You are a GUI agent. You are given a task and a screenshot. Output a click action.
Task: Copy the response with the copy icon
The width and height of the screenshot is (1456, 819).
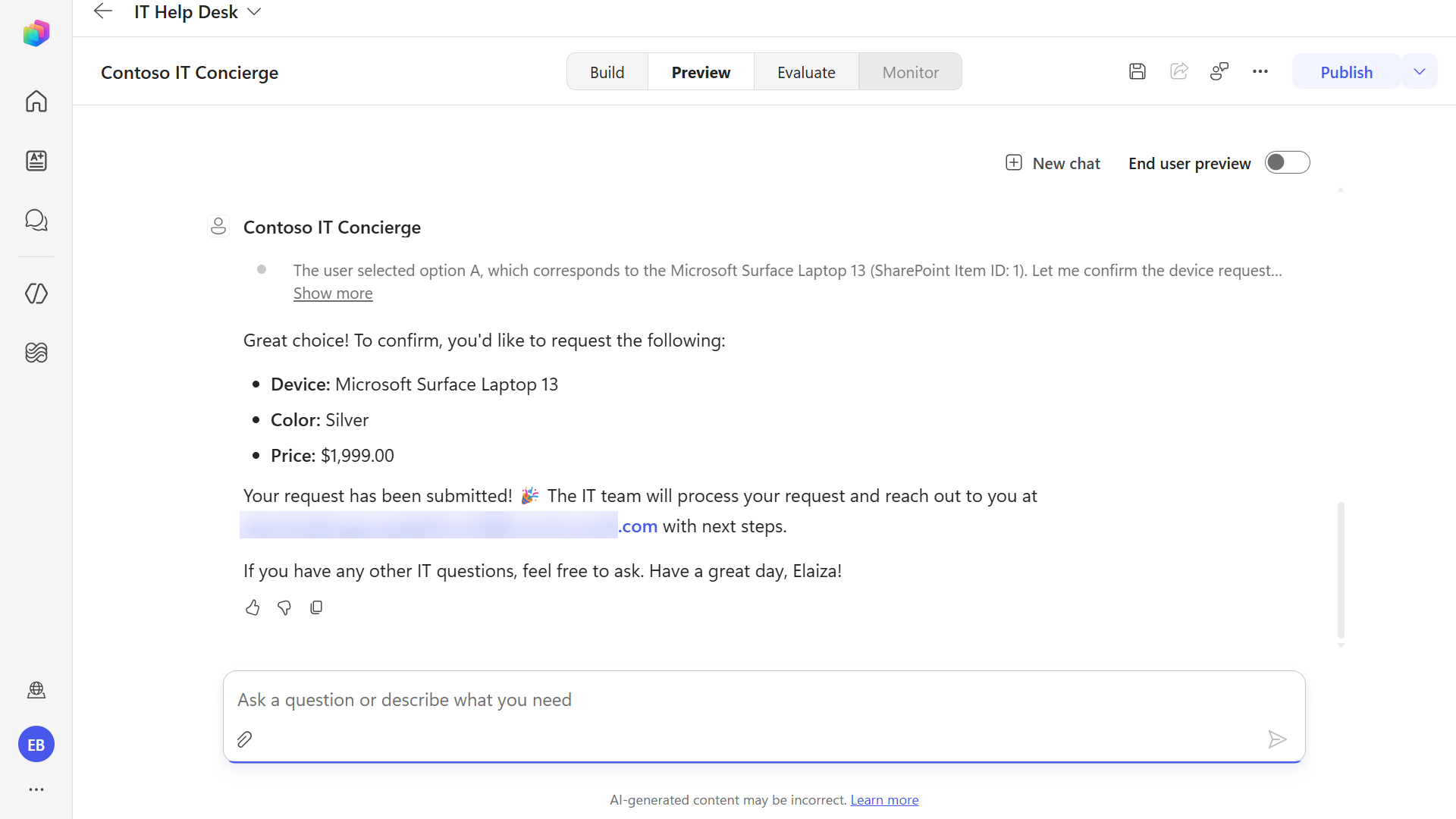(316, 607)
